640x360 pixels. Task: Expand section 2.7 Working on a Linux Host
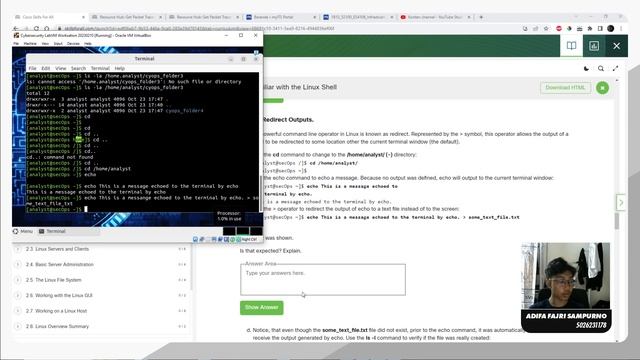[18, 311]
